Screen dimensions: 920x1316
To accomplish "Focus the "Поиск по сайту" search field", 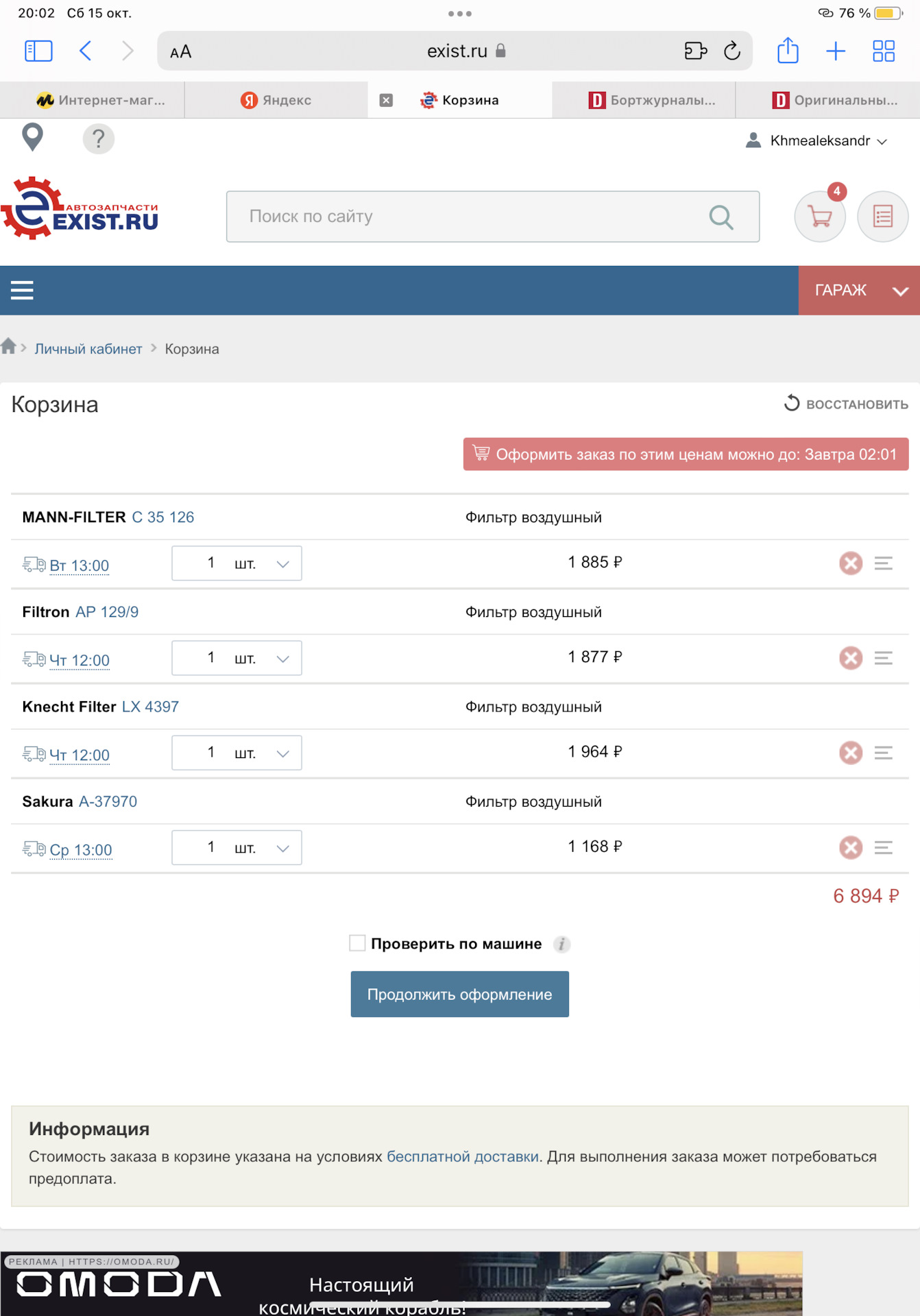I will click(473, 217).
